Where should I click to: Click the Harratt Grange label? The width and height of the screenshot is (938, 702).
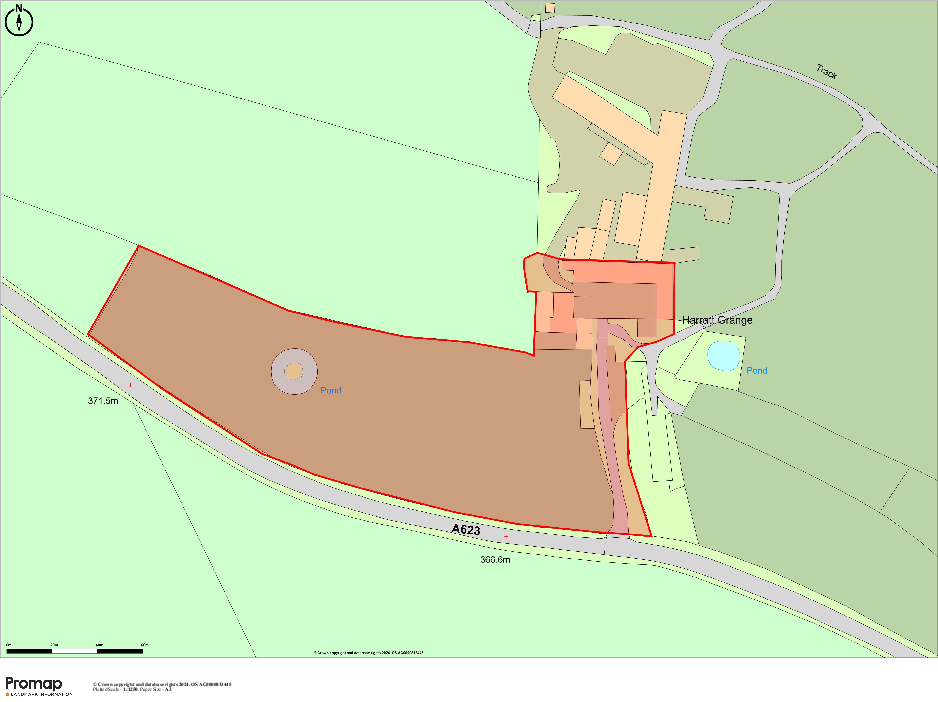click(x=717, y=320)
